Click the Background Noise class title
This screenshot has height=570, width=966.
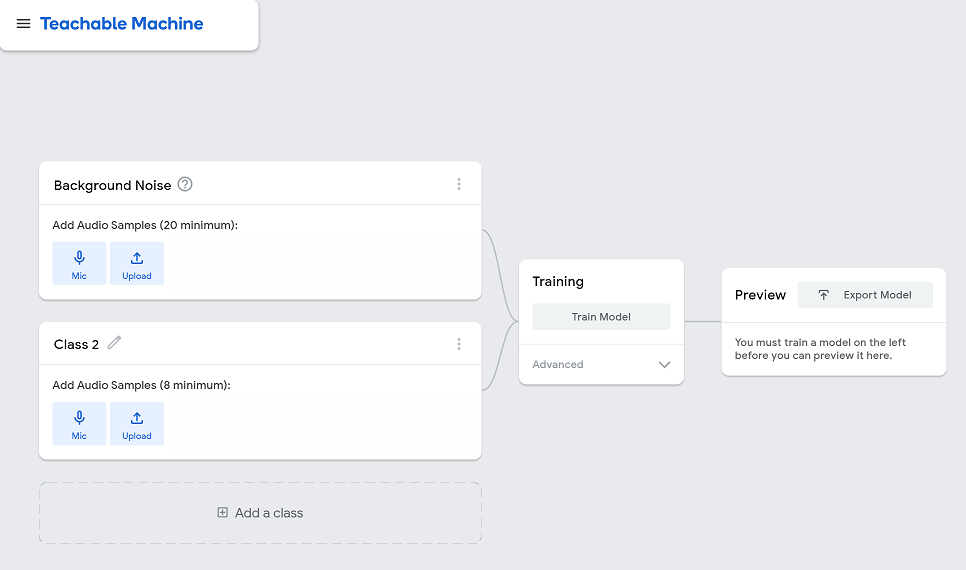(112, 185)
